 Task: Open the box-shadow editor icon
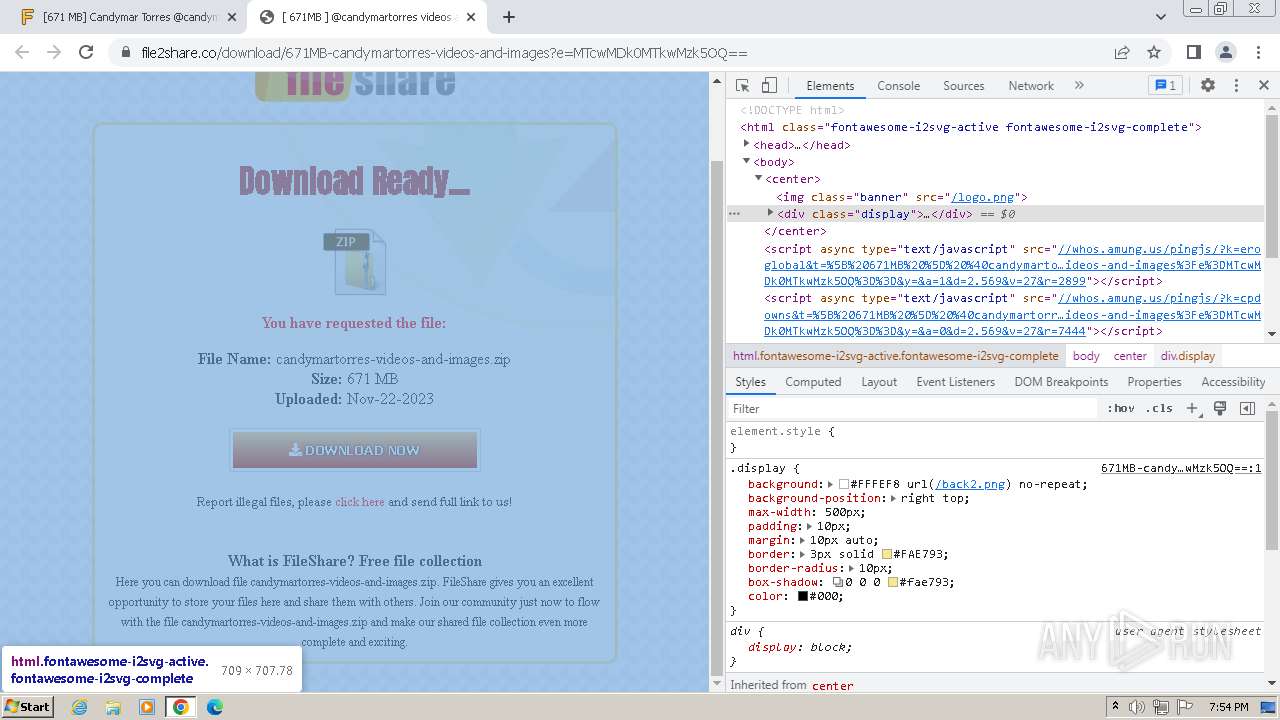pyautogui.click(x=838, y=582)
